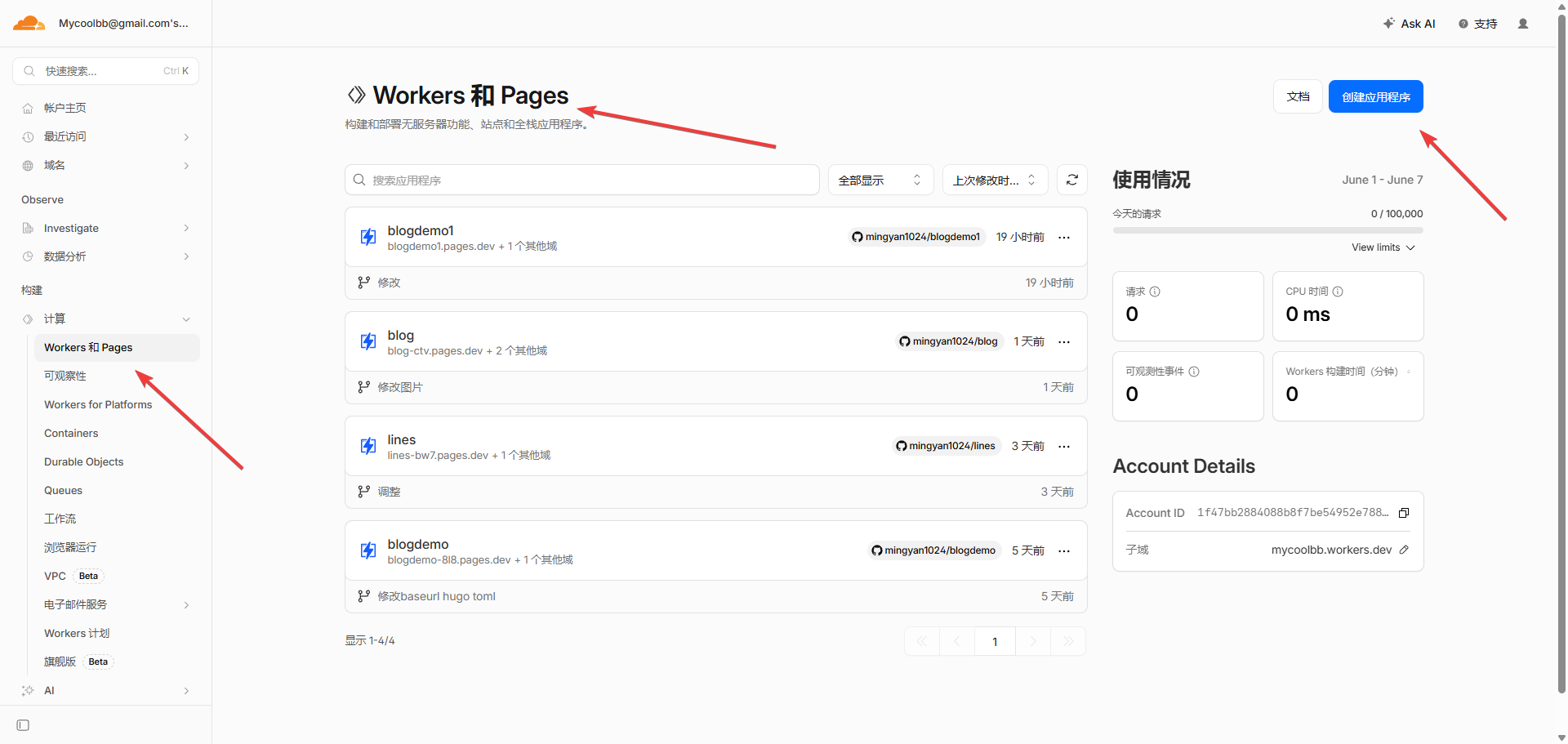Open the more options menu for blog
The width and height of the screenshot is (1568, 744).
pyautogui.click(x=1064, y=341)
